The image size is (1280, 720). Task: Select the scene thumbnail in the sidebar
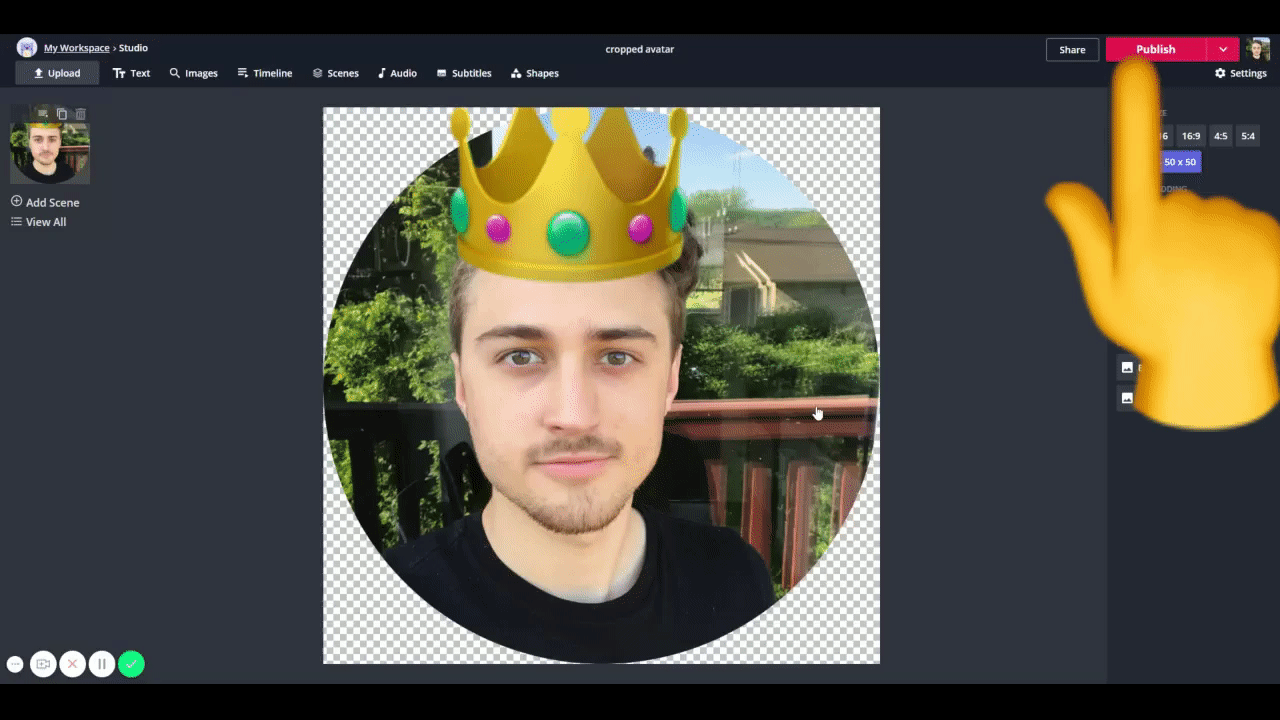[50, 152]
